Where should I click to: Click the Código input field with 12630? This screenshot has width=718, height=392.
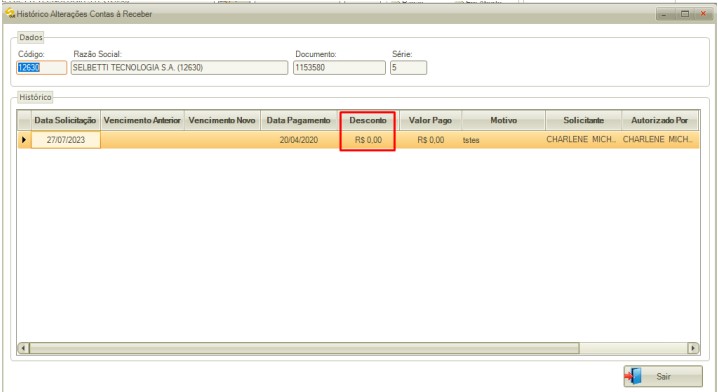pos(42,68)
